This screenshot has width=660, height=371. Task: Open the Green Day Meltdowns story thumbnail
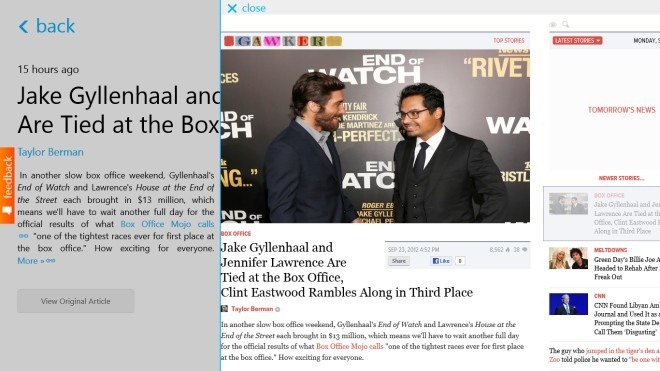[x=568, y=258]
